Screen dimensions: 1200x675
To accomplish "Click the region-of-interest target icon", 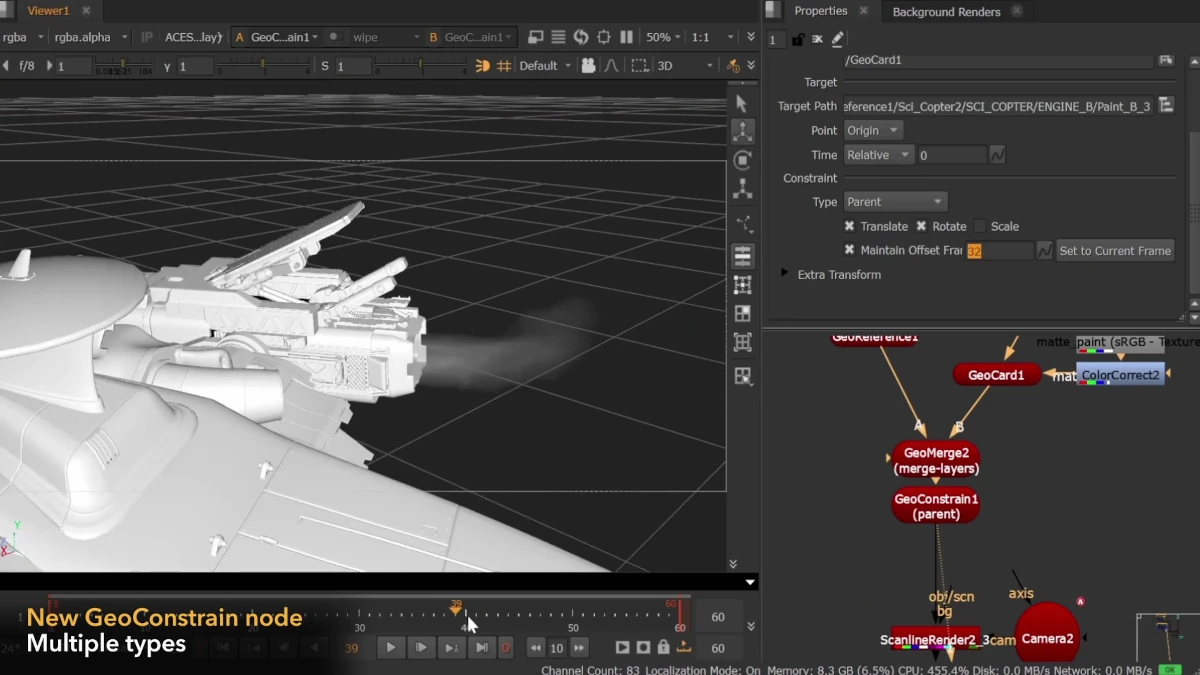I will 604,37.
